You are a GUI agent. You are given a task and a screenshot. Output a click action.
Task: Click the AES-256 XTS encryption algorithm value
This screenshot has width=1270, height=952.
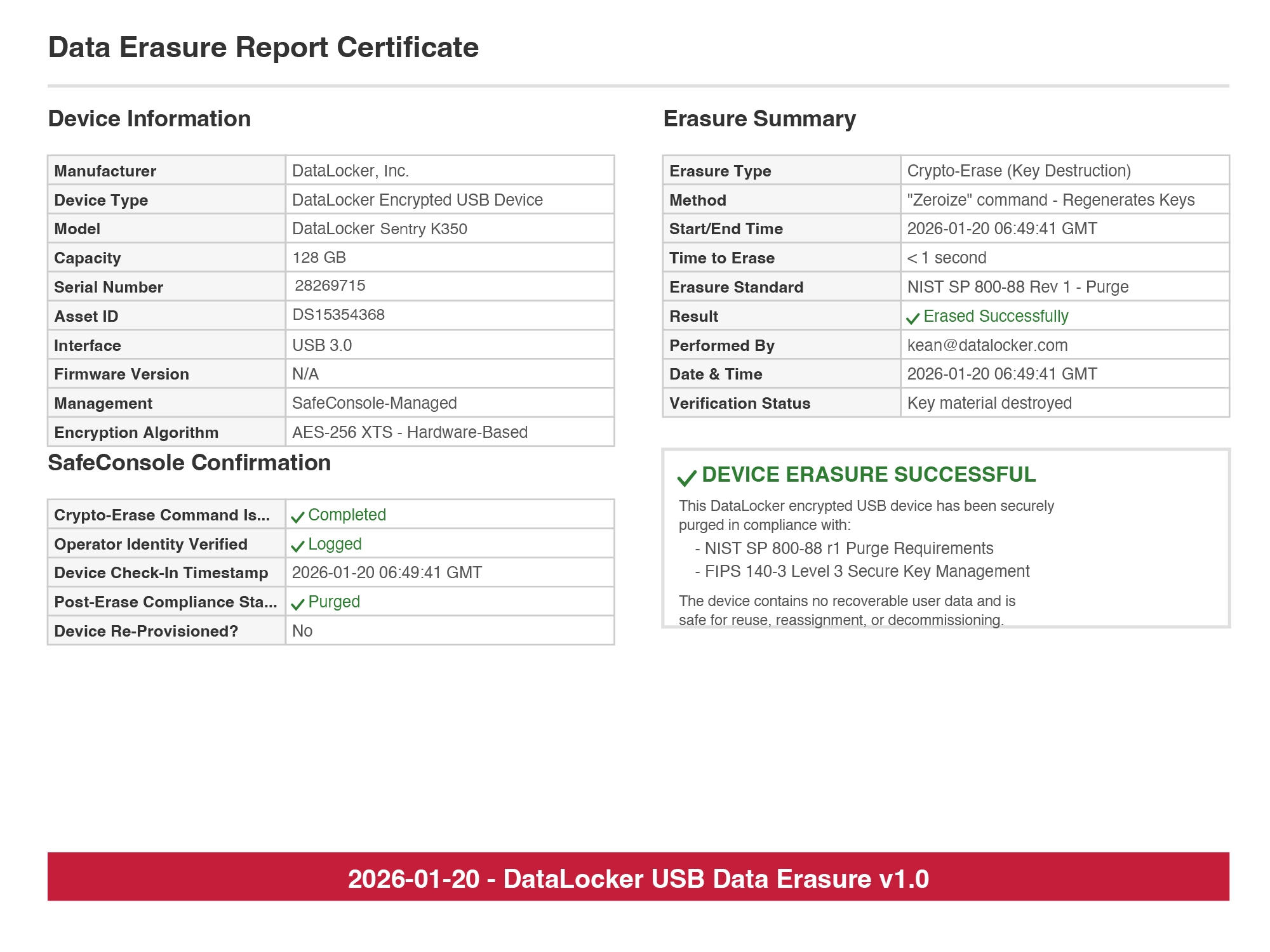(x=410, y=432)
